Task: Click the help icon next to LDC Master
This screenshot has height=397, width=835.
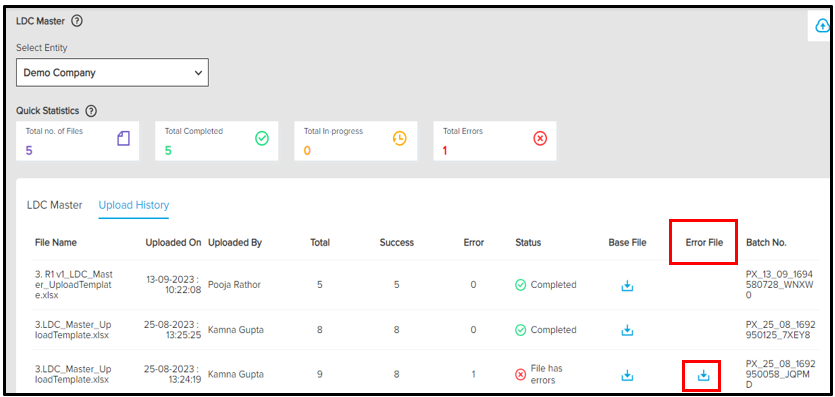Action: 77,21
